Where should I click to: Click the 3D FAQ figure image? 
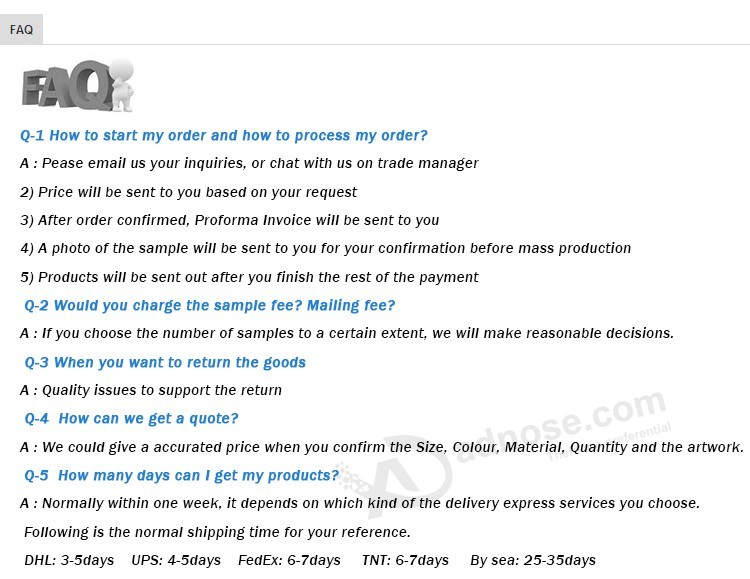77,85
